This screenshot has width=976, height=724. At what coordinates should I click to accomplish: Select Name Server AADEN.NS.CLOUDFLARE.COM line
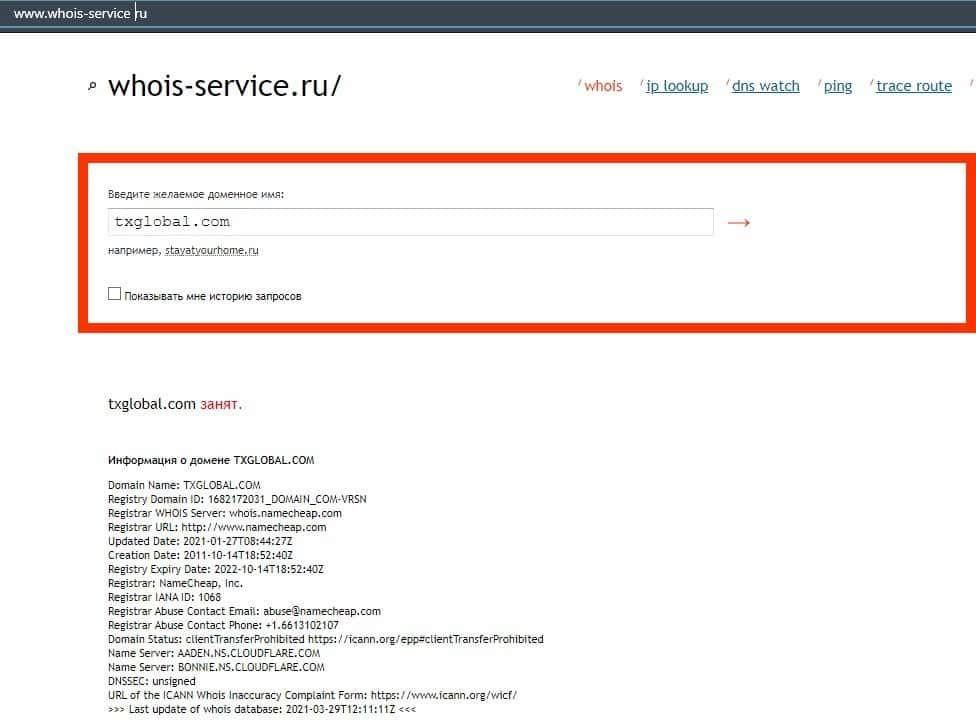(214, 653)
